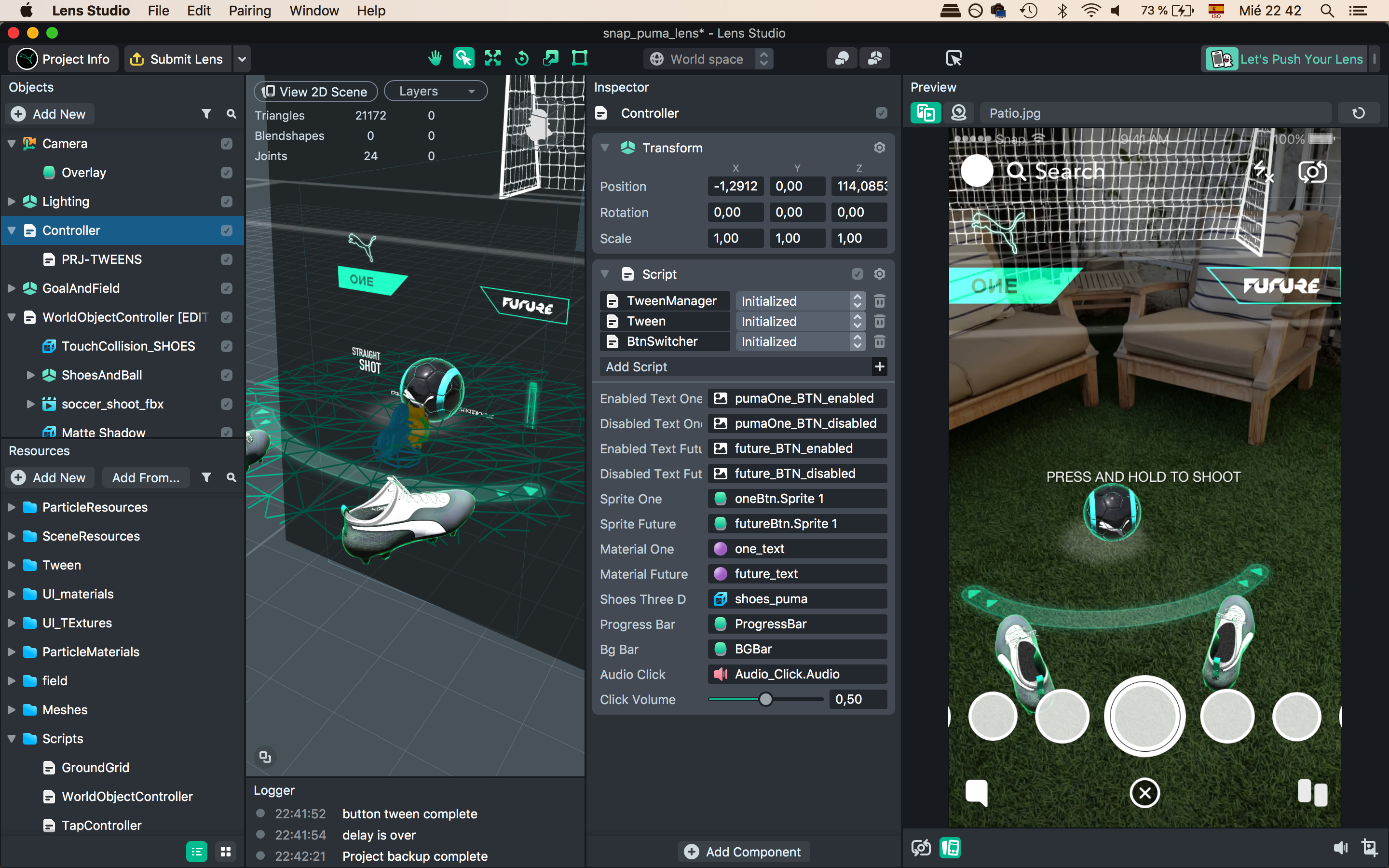Viewport: 1389px width, 868px height.
Task: Select the Scale tool in toolbar
Action: tap(551, 58)
